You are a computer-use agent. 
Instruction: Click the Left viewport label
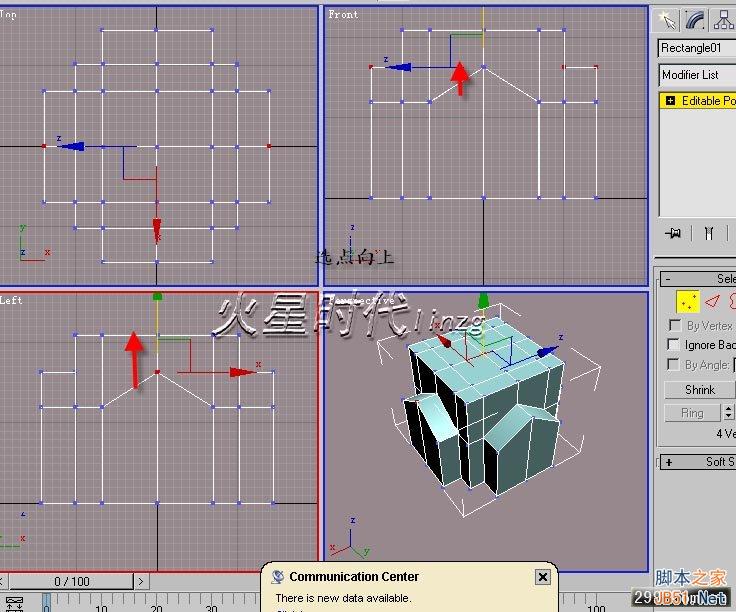pyautogui.click(x=11, y=300)
